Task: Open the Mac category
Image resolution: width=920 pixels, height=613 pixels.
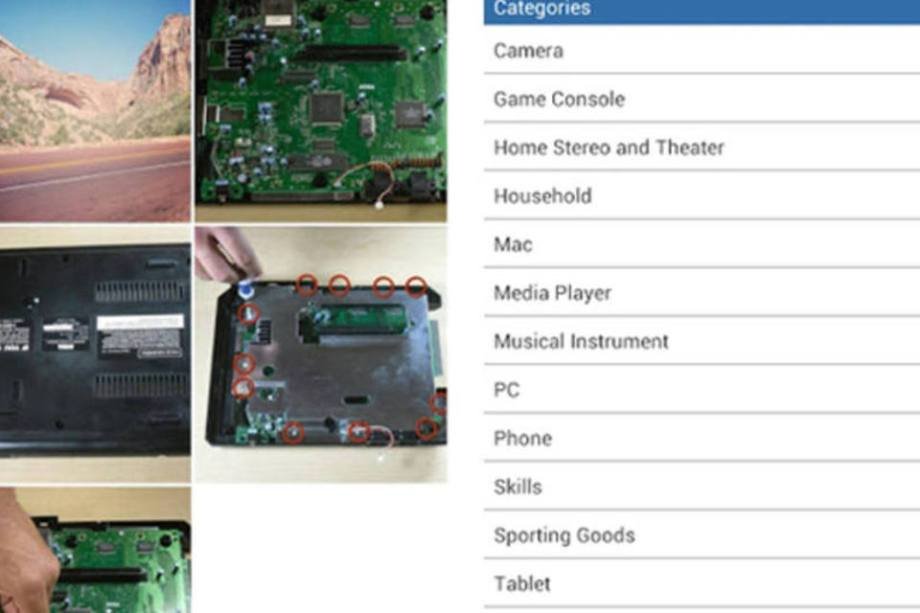Action: (702, 244)
